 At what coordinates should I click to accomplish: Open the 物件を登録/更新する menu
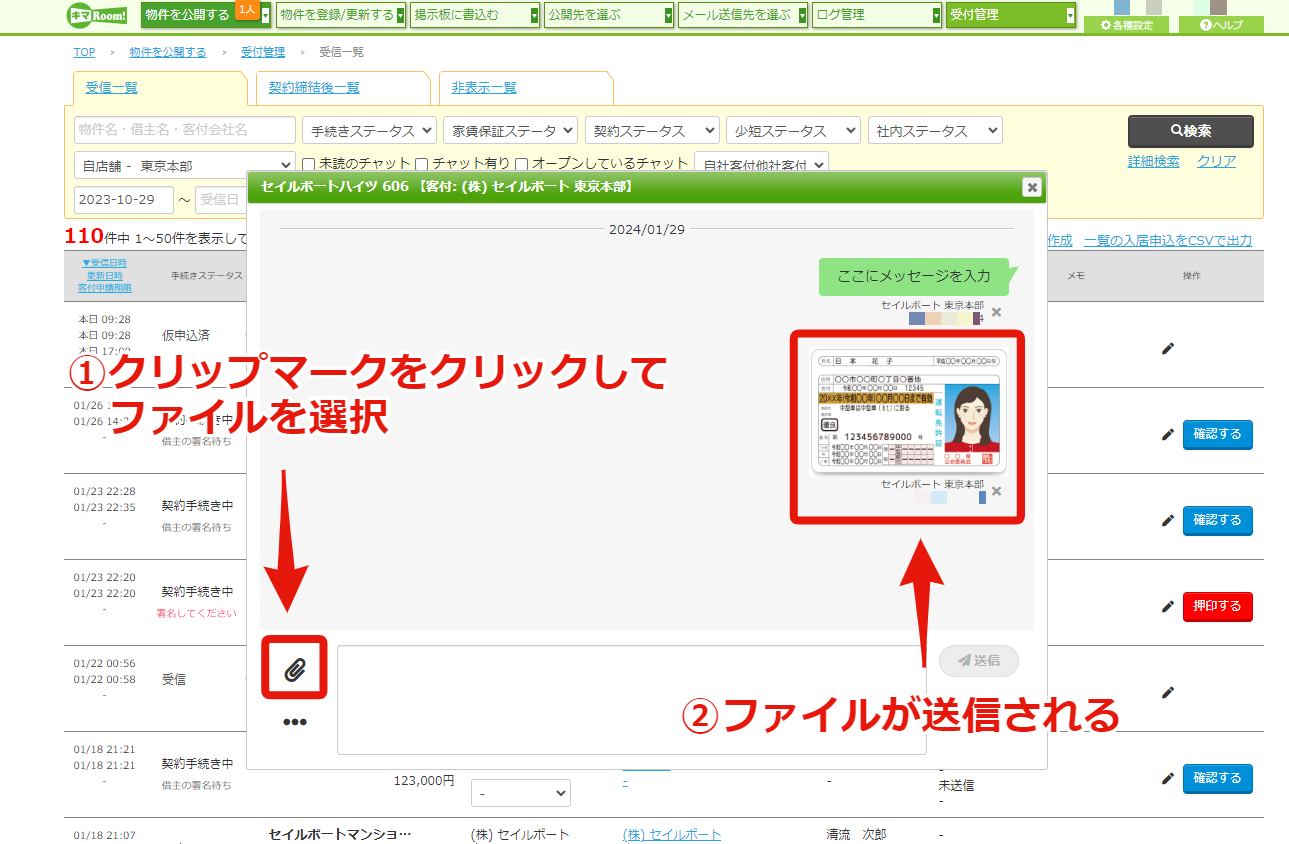pos(341,15)
